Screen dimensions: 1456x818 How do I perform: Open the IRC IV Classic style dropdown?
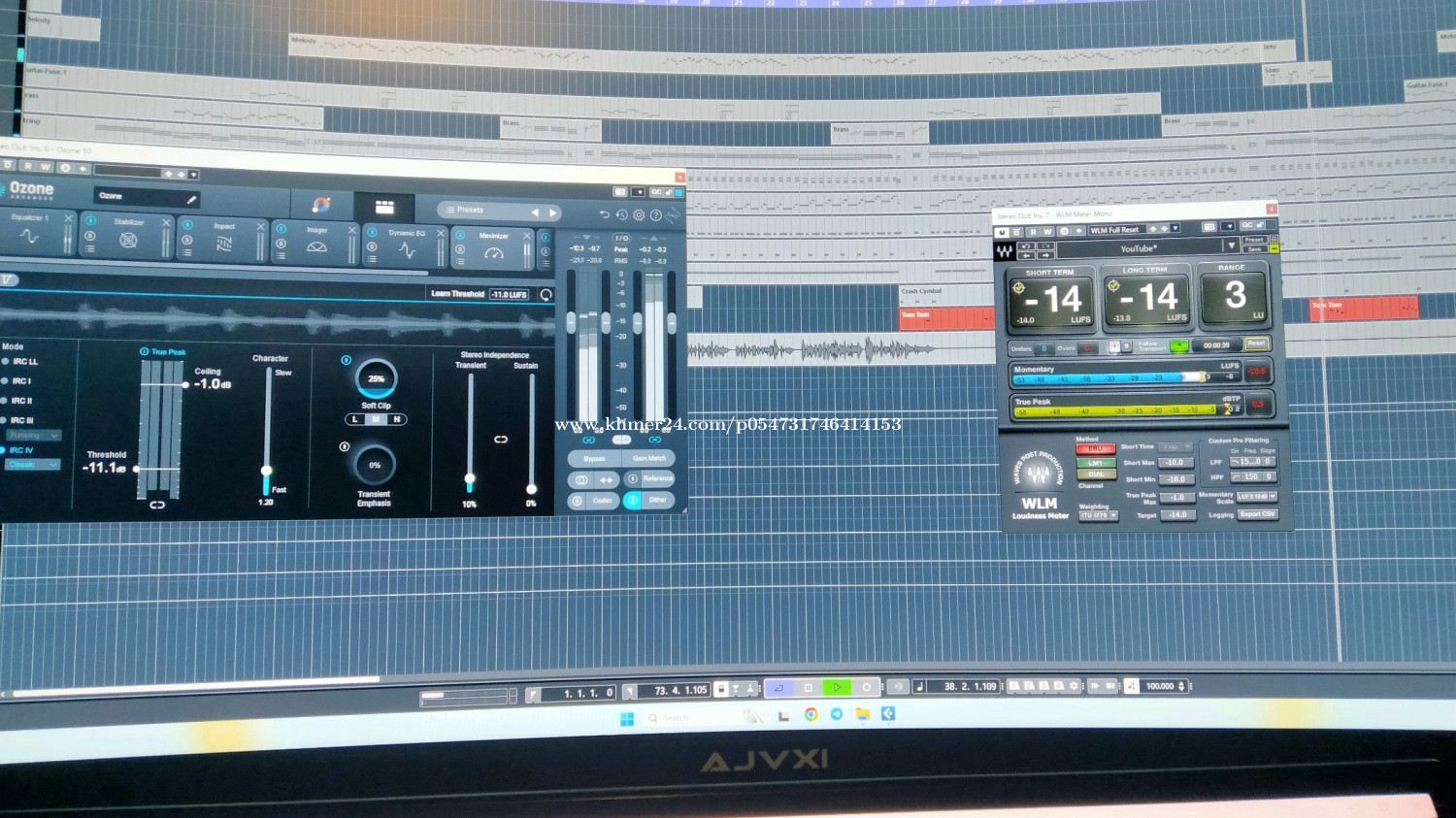tap(33, 465)
